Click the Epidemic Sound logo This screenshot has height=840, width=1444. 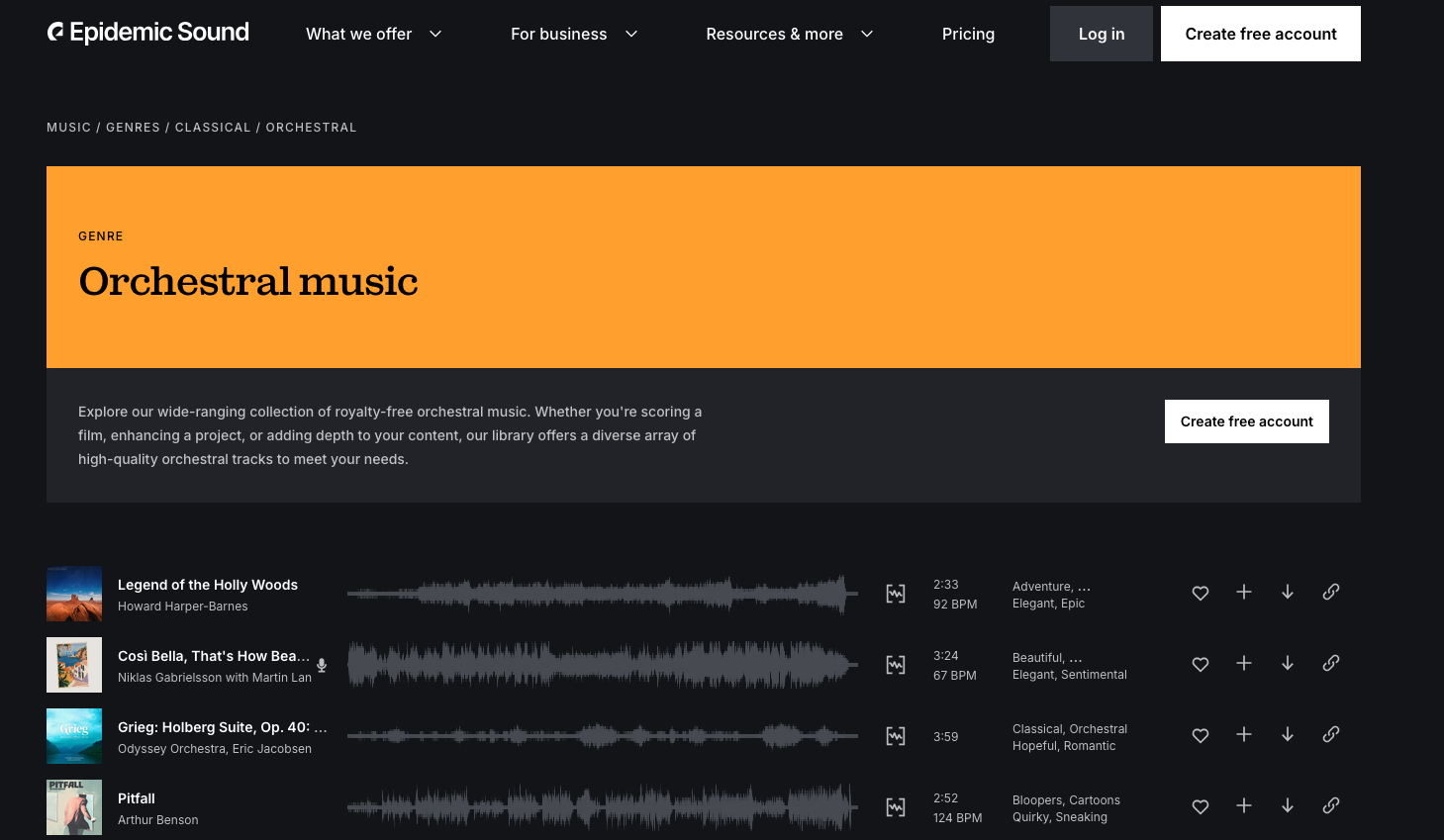click(x=148, y=33)
